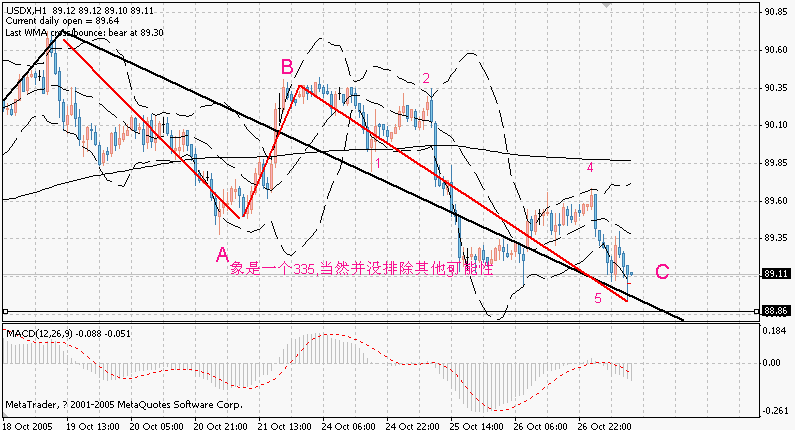Click the USDX,H1 chart title text
Viewport: 795px width, 430px height.
point(80,11)
